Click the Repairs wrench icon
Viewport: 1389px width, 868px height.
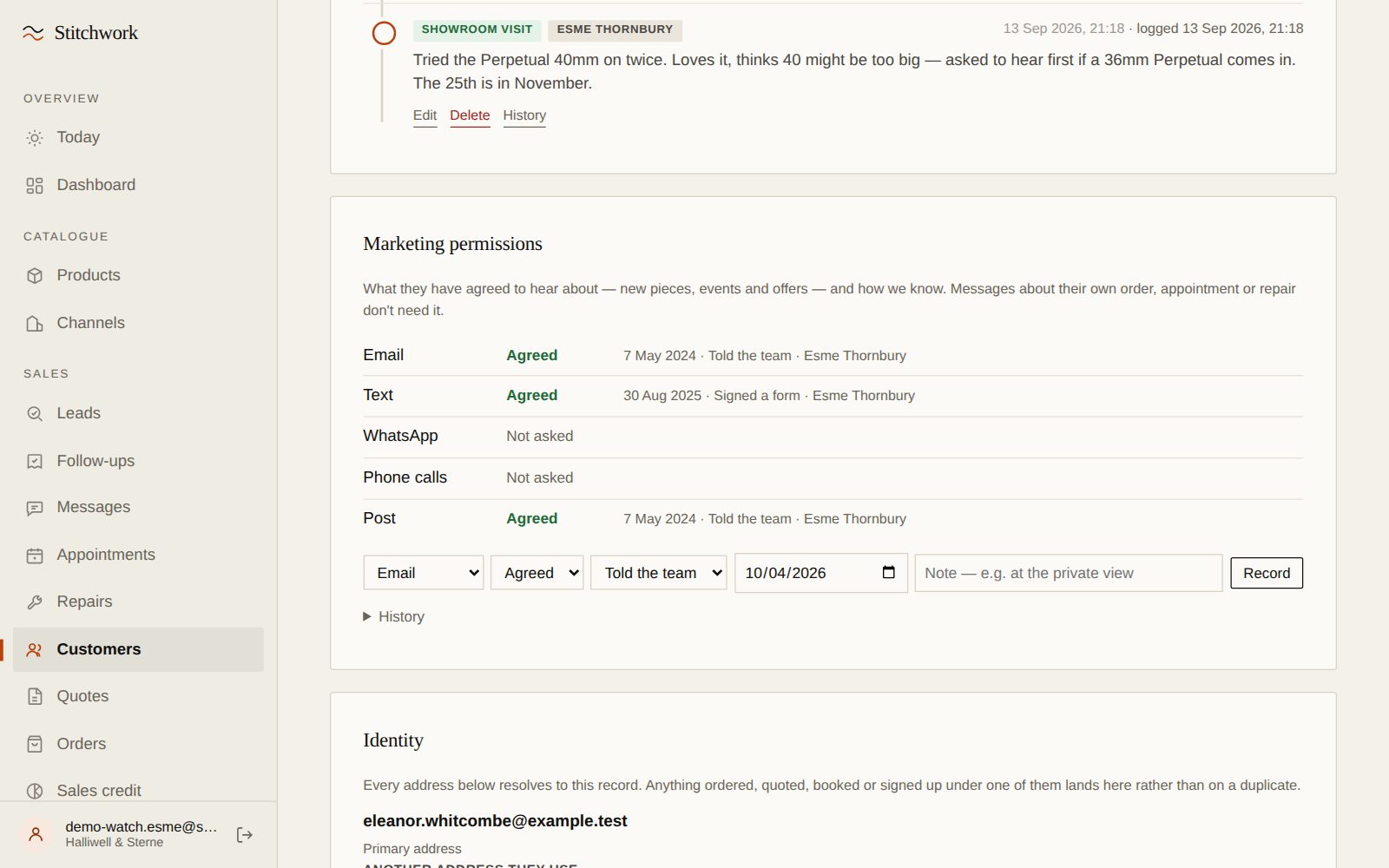(35, 602)
